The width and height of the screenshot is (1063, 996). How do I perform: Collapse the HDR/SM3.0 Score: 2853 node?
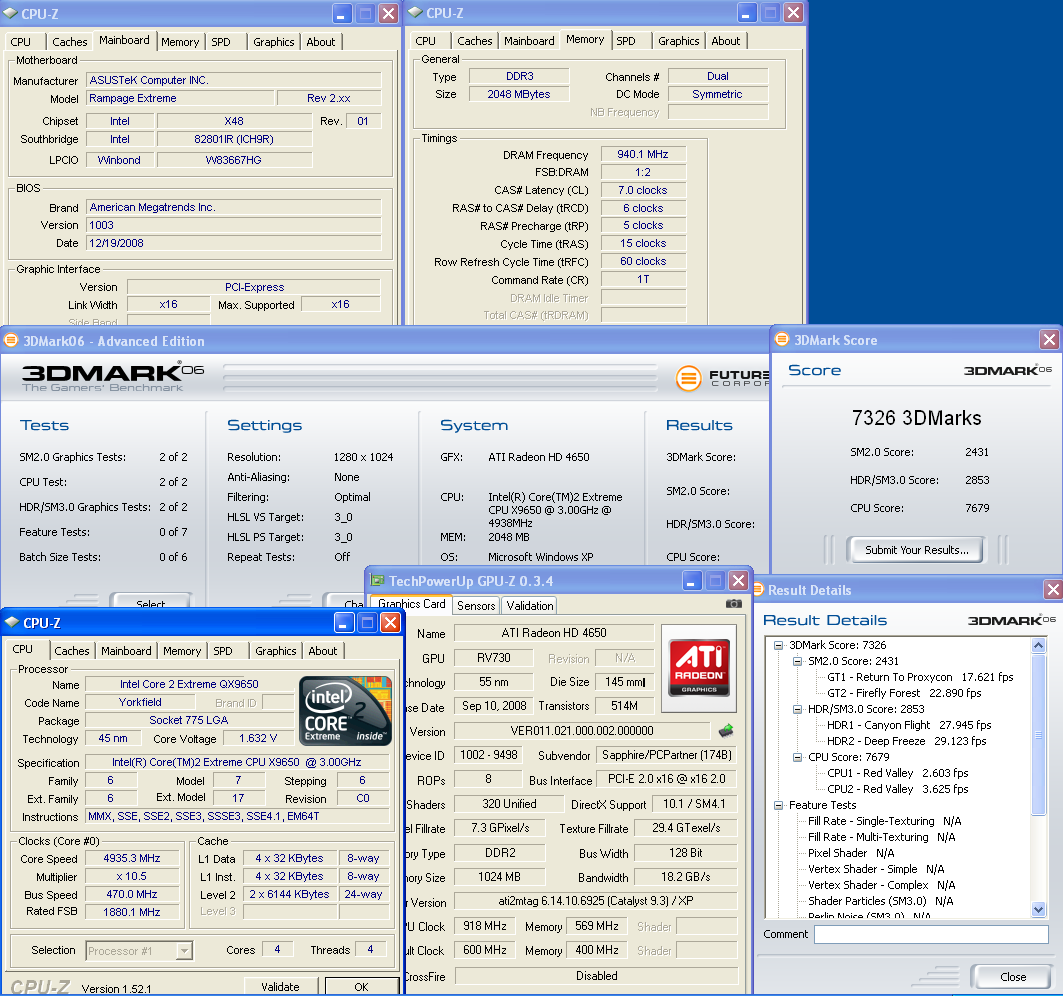point(797,709)
